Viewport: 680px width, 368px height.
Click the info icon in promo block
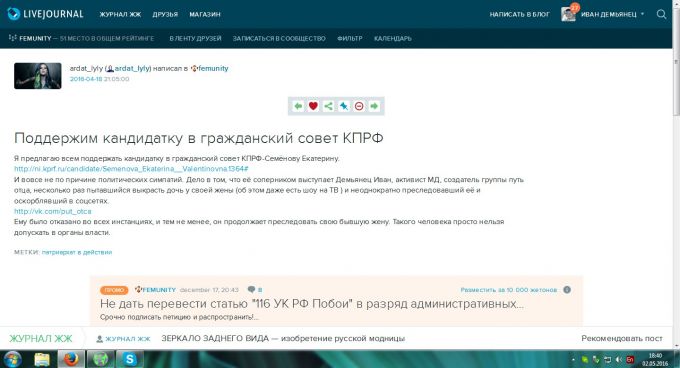pyautogui.click(x=567, y=290)
